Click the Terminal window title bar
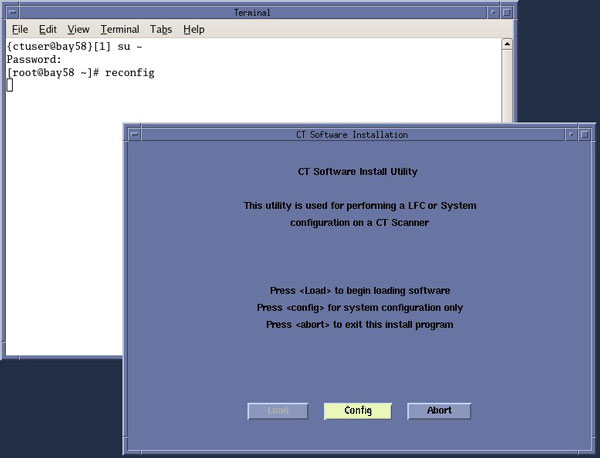 250,11
